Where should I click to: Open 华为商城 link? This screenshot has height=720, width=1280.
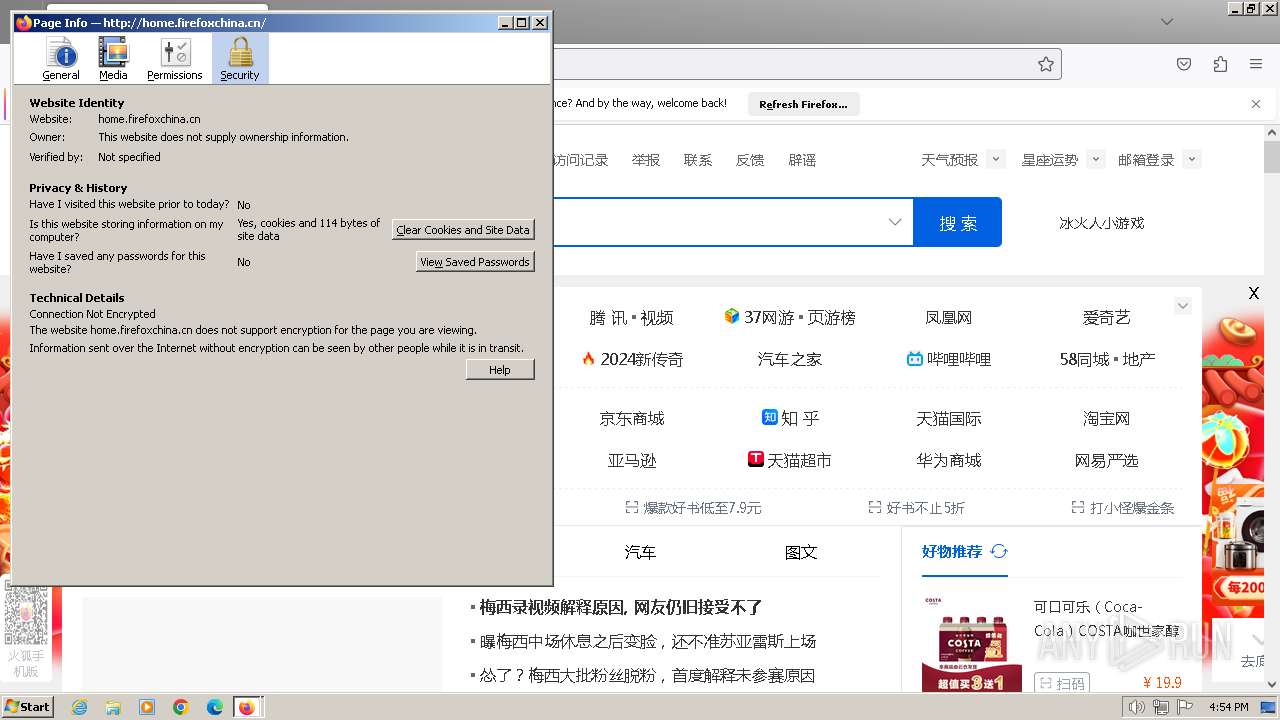948,461
